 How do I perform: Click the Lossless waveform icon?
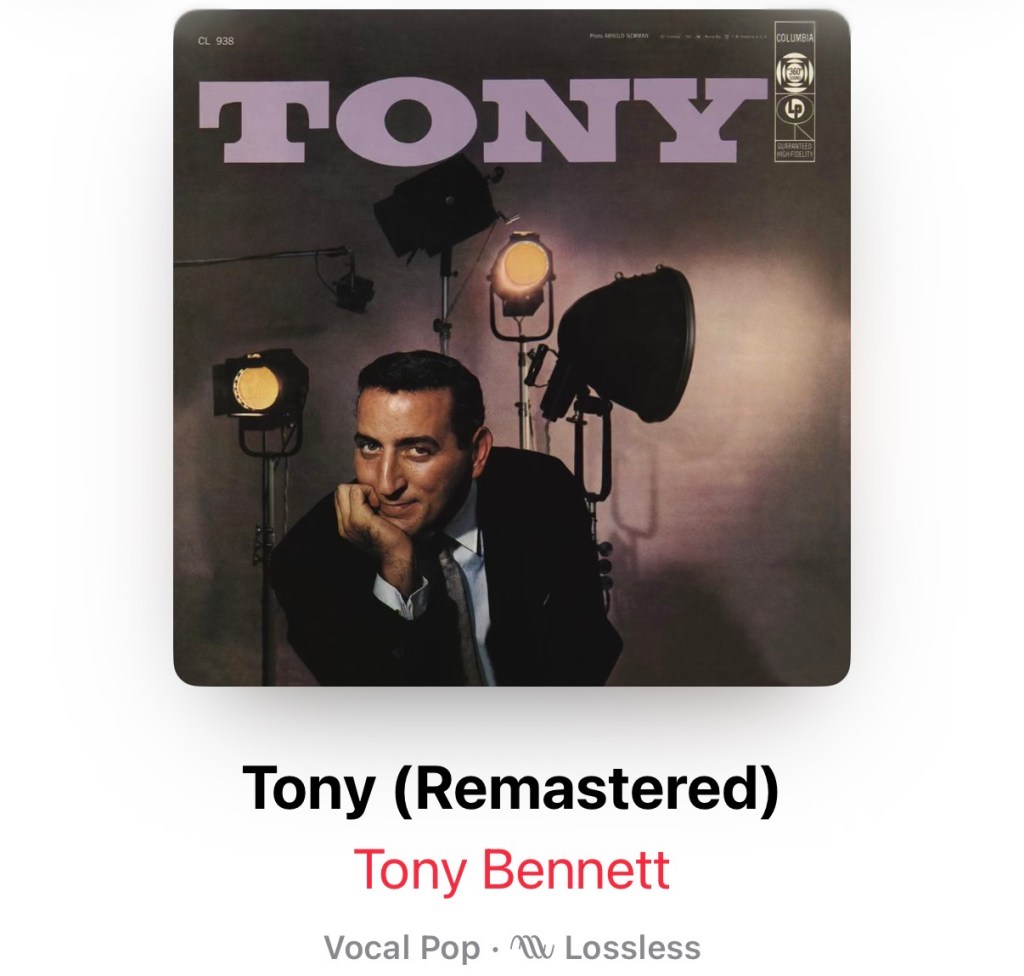point(532,946)
